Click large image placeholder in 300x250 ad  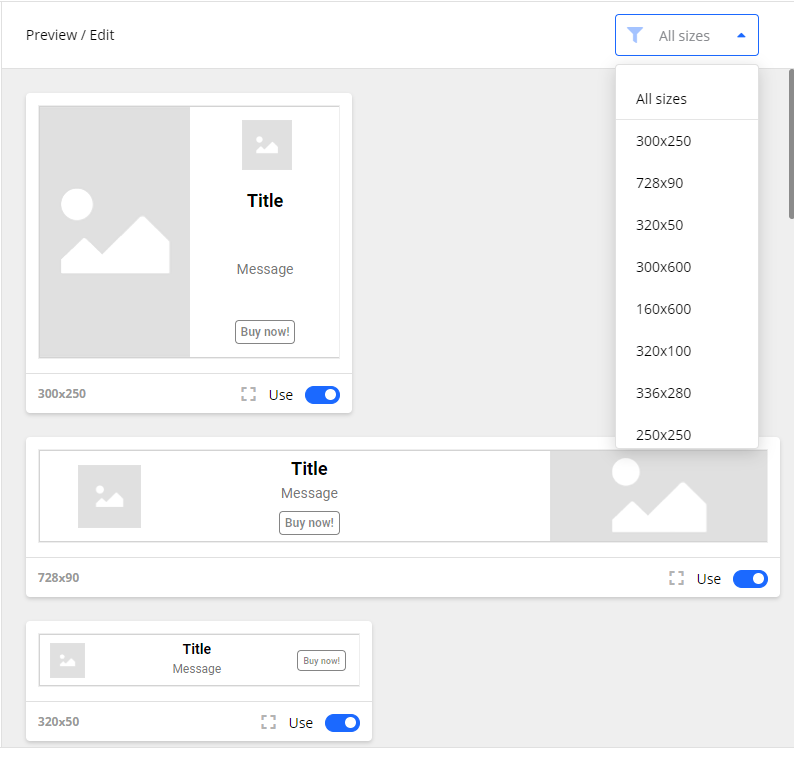tap(115, 231)
